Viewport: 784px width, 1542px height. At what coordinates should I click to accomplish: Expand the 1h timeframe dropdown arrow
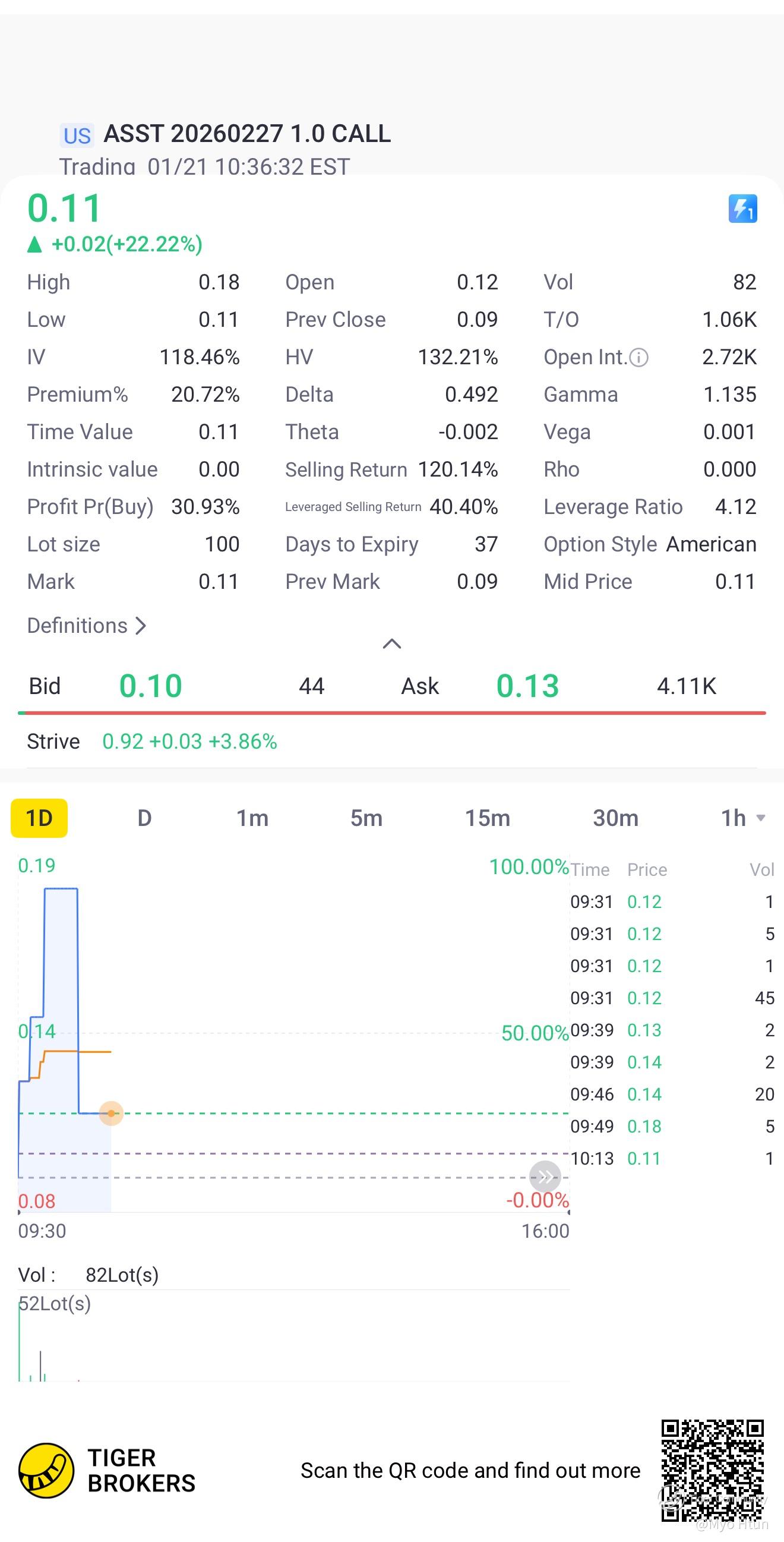tap(761, 818)
